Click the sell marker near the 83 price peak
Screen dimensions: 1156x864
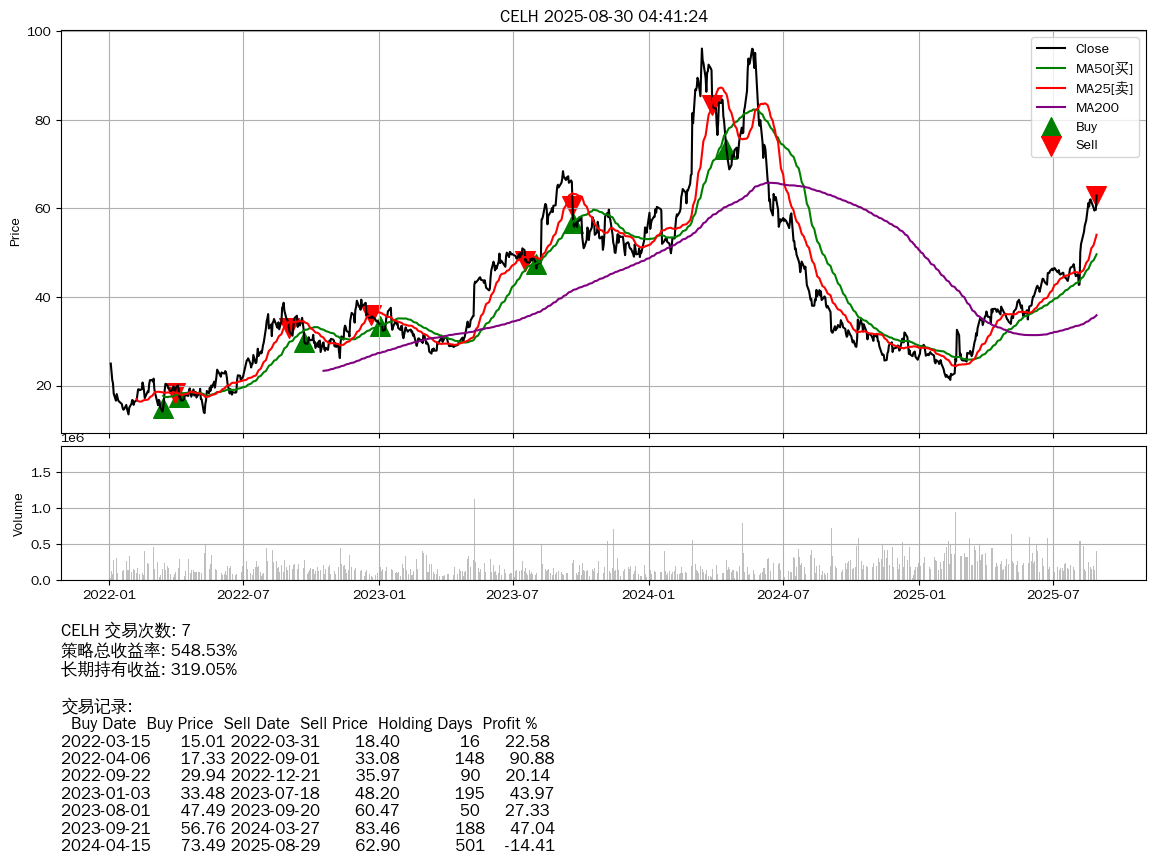tap(713, 104)
